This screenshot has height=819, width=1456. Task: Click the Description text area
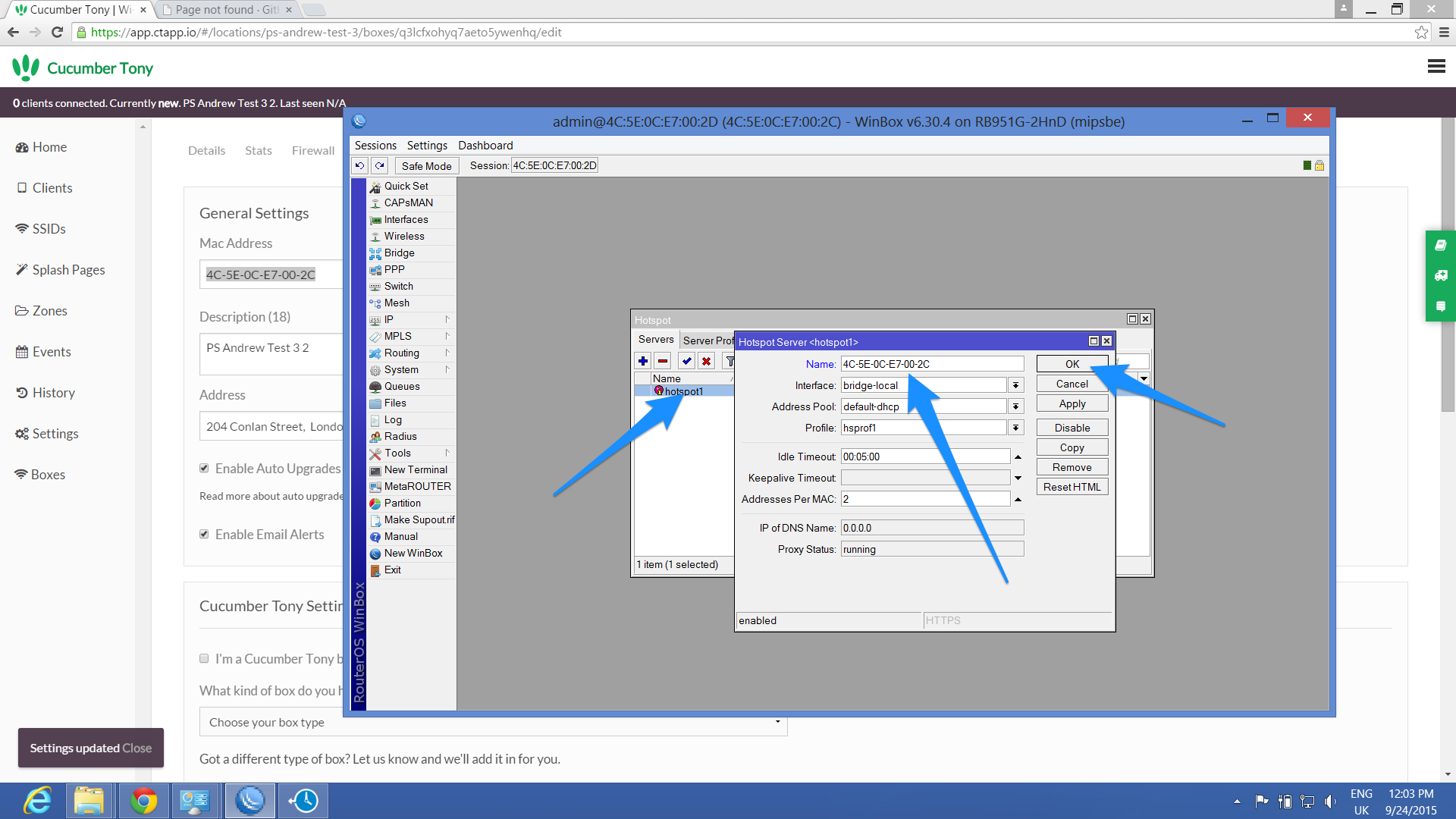(x=271, y=353)
